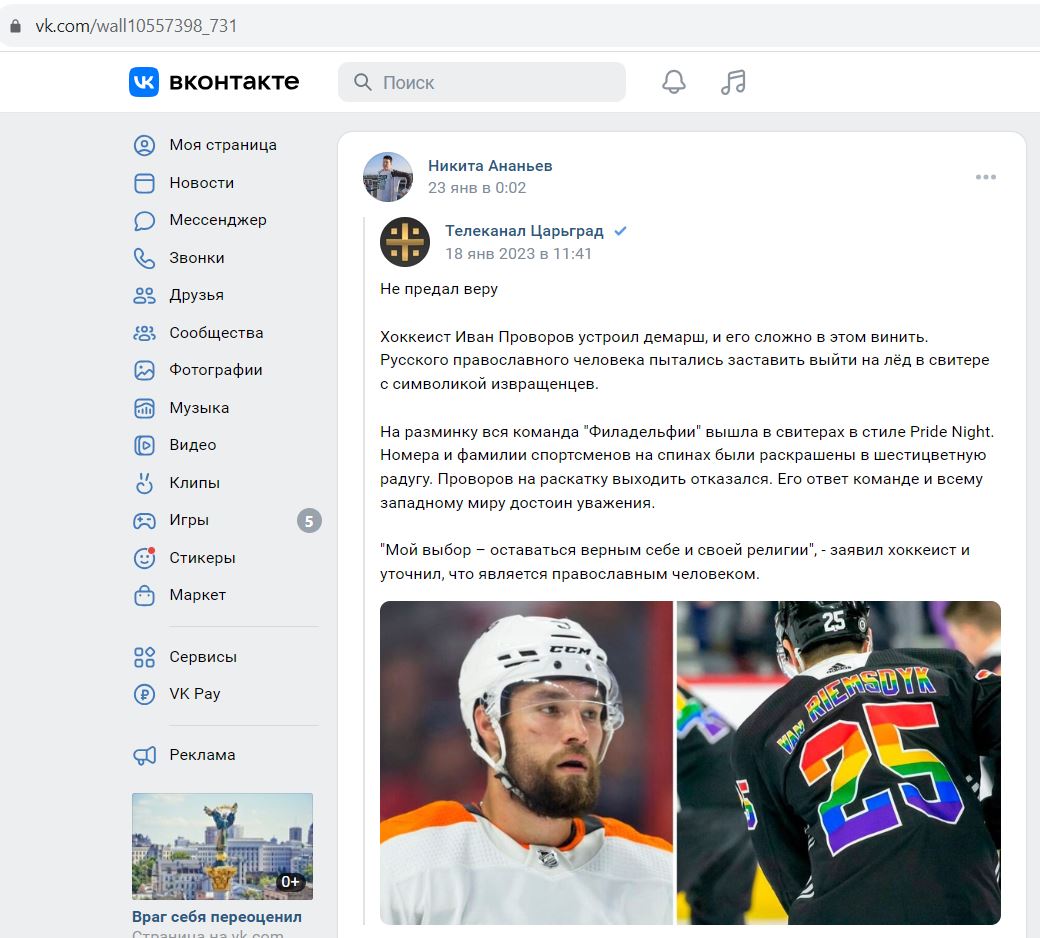Viewport: 1040px width, 938px height.
Task: Open the sidebar ad monument image
Action: point(222,846)
